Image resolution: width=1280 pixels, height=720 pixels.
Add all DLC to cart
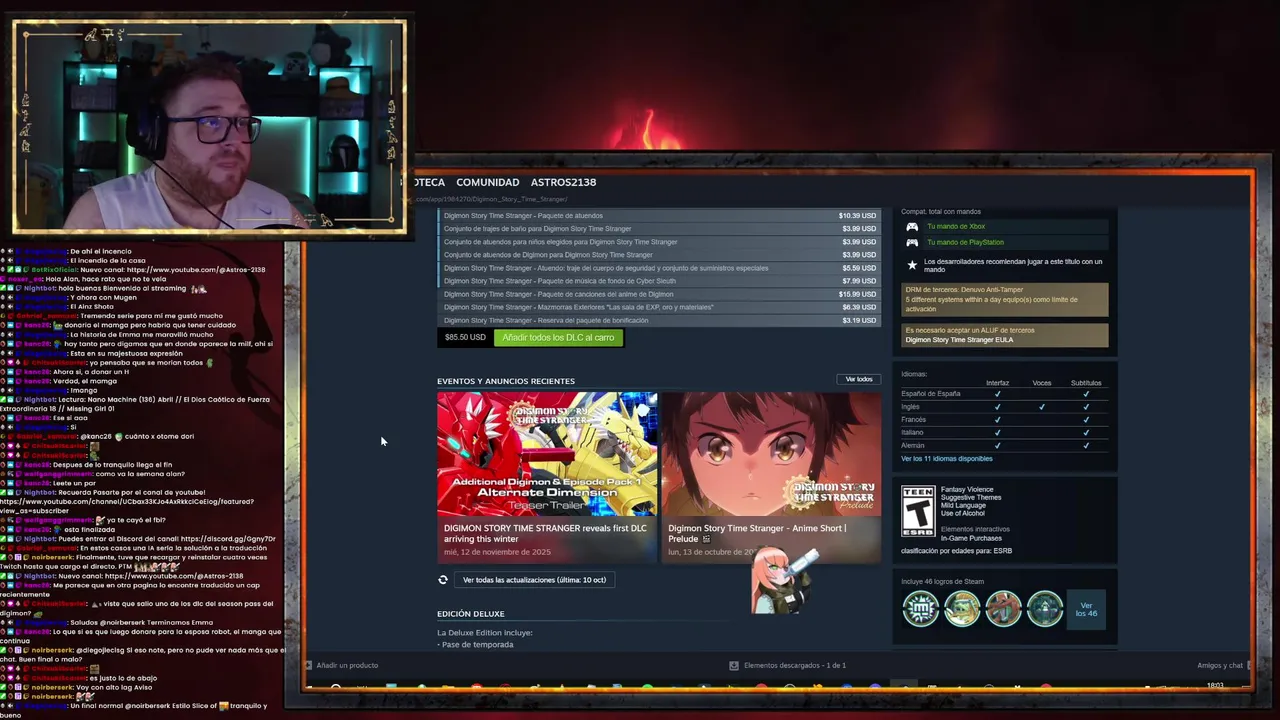tap(558, 338)
